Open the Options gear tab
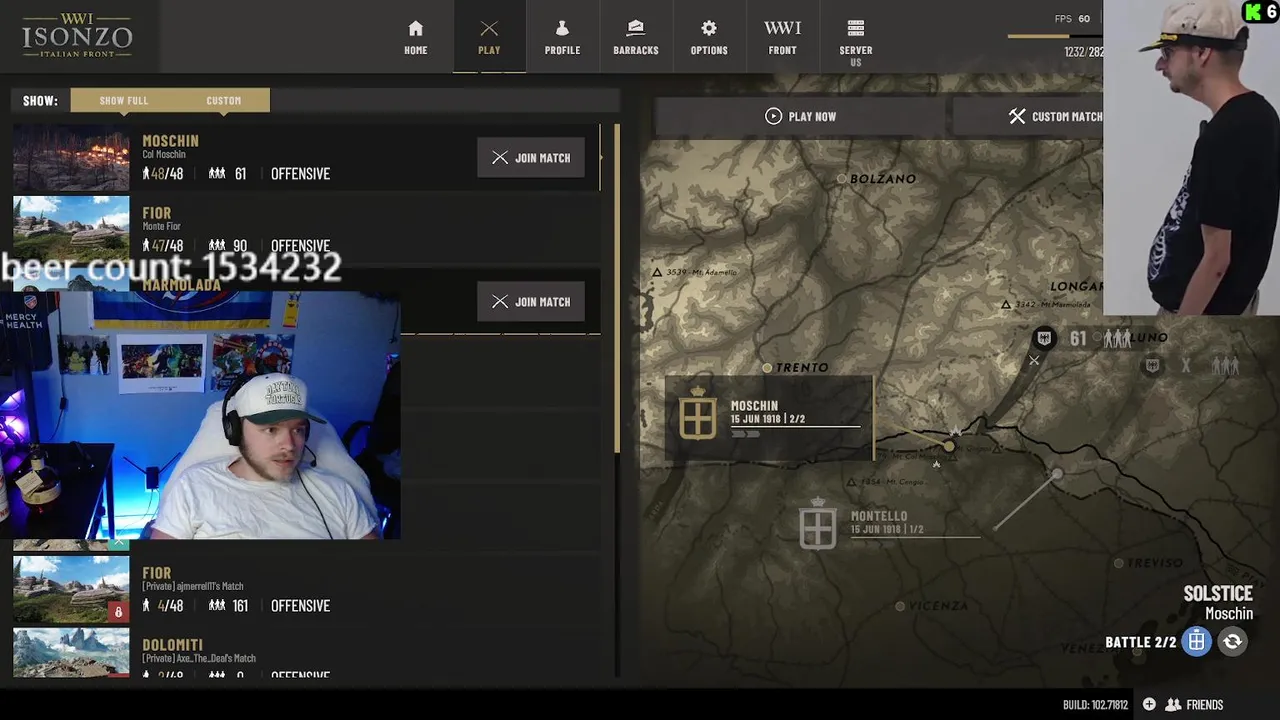 click(709, 37)
